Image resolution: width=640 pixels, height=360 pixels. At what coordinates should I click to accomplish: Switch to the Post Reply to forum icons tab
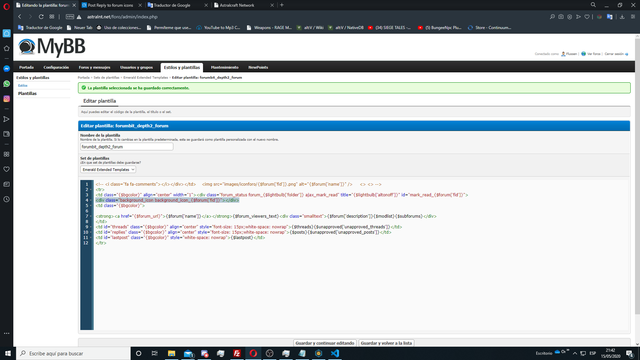click(111, 5)
